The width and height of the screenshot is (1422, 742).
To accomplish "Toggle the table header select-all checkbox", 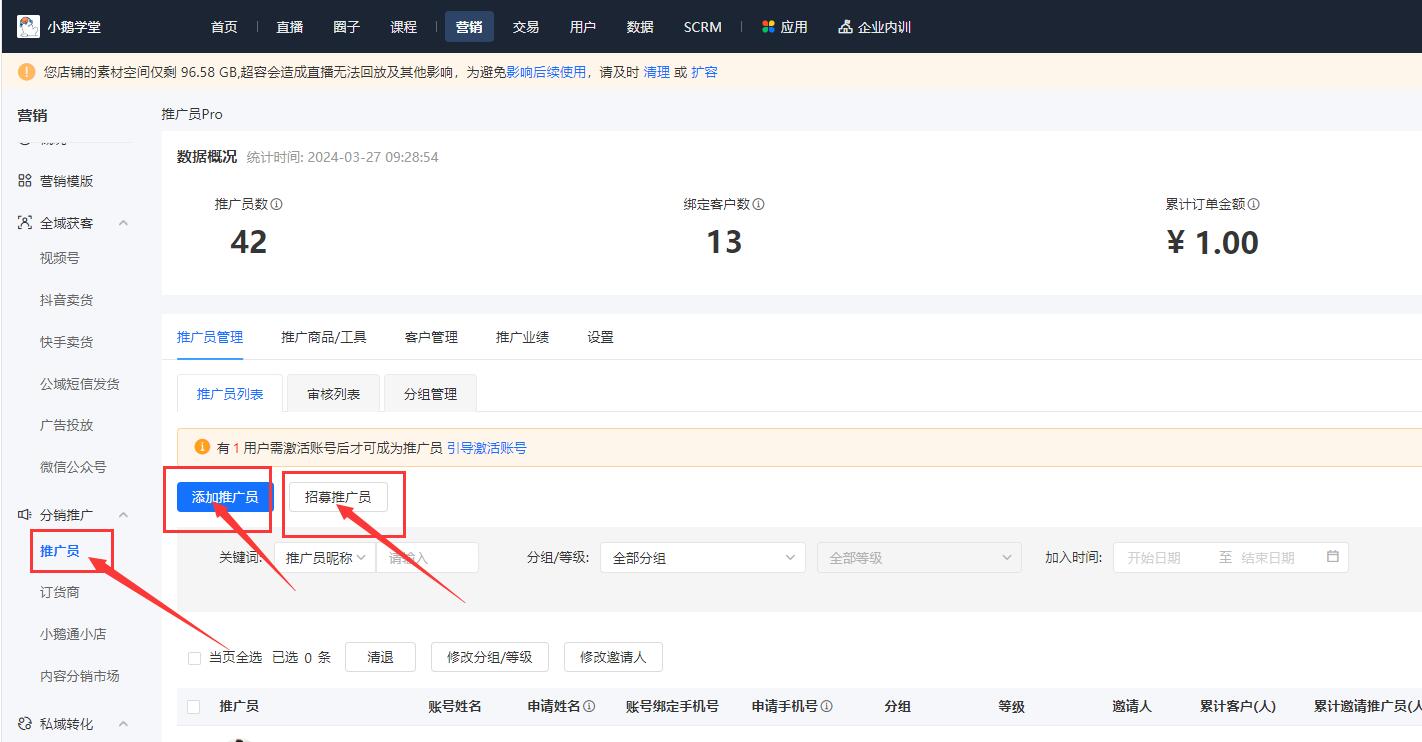I will 194,707.
